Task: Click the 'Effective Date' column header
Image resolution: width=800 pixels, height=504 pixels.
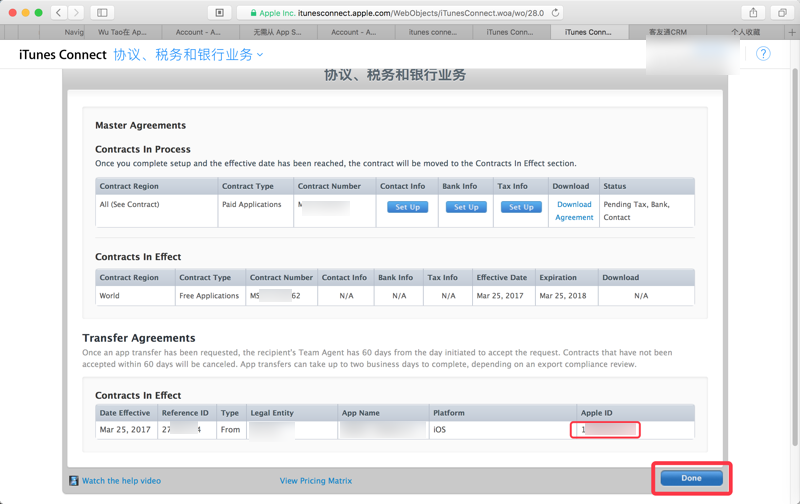Action: pyautogui.click(x=502, y=278)
